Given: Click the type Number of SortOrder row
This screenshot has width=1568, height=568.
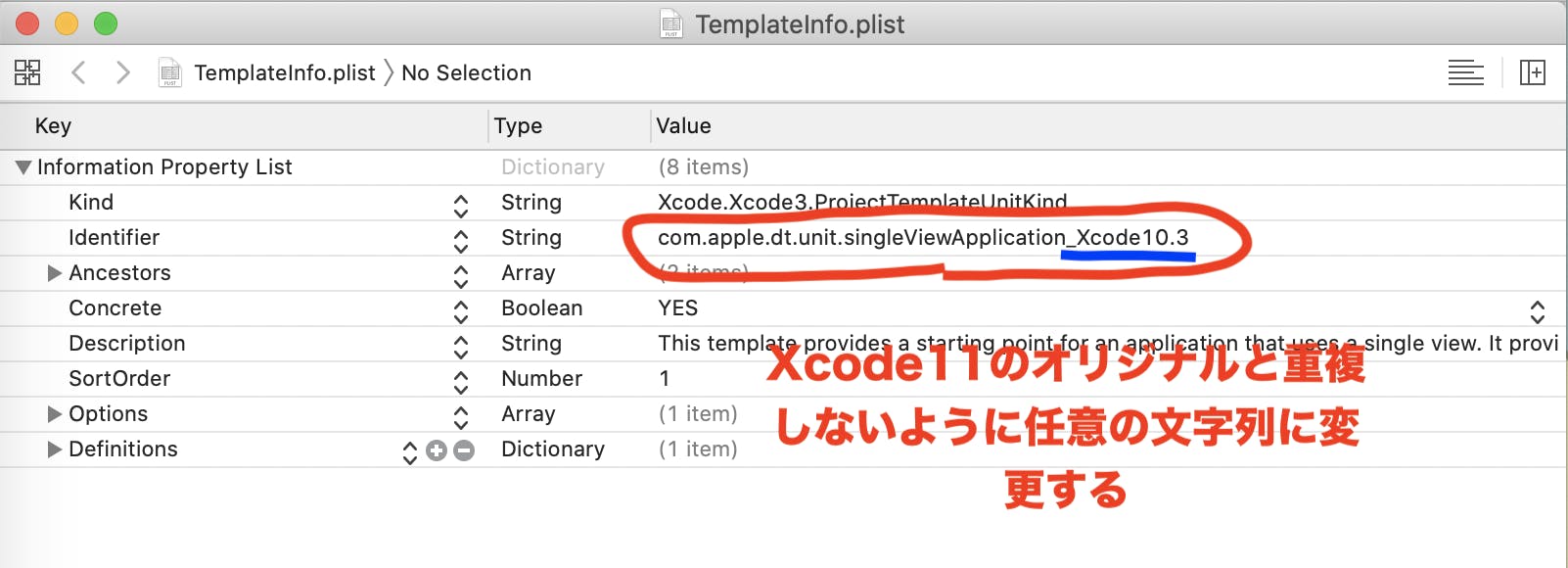Looking at the screenshot, I should point(541,379).
